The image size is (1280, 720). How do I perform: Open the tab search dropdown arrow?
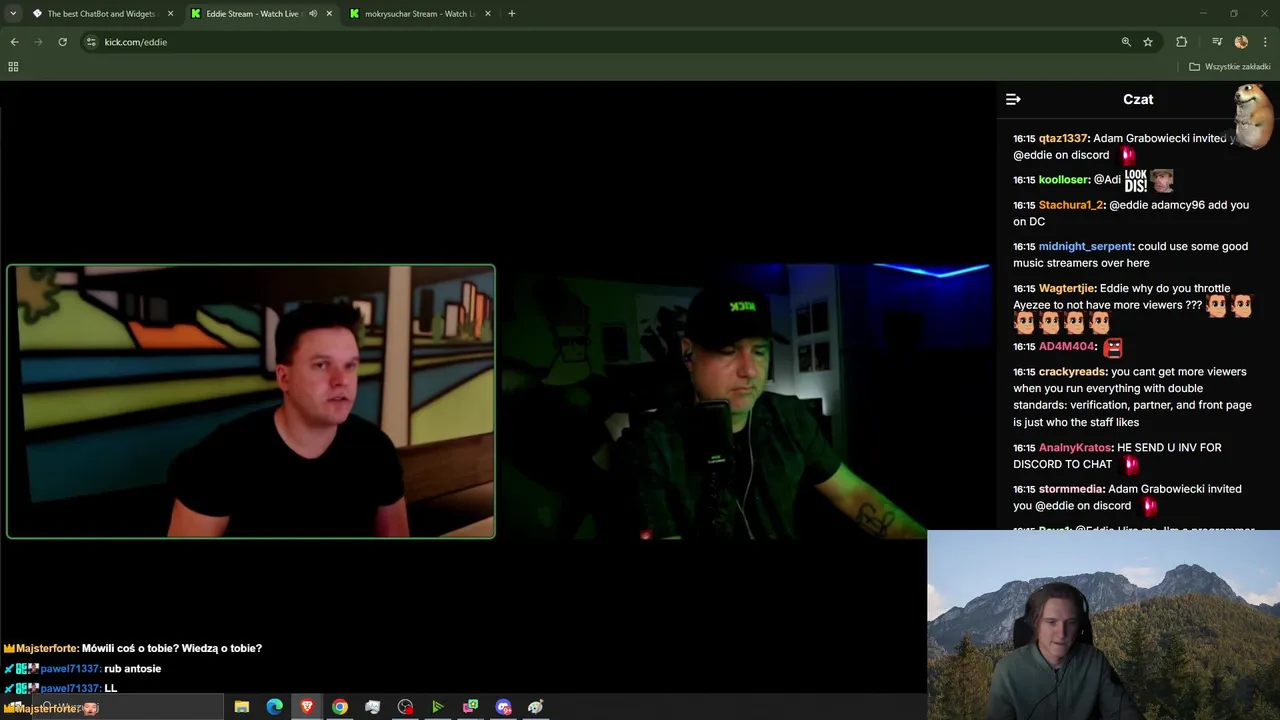pos(13,14)
